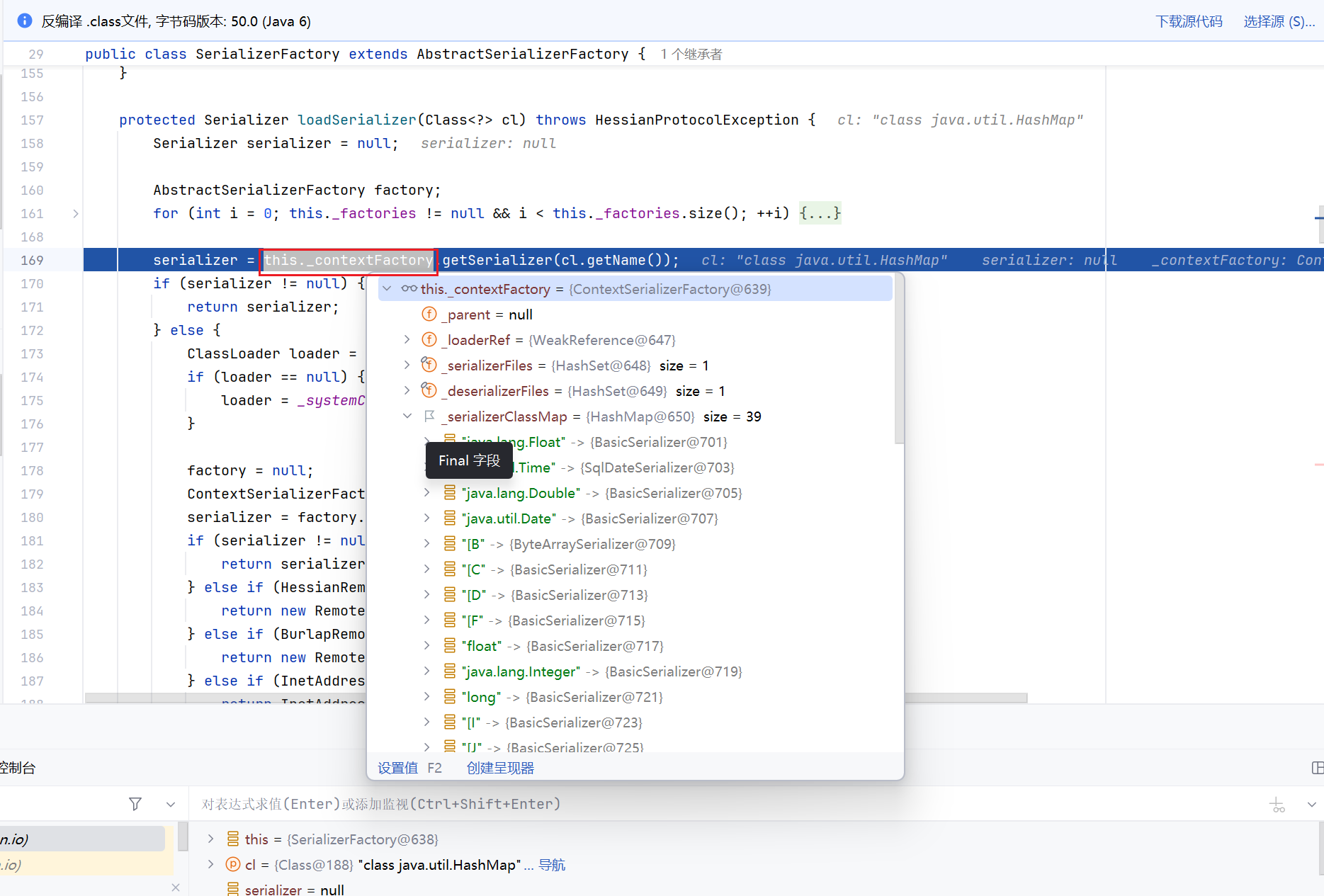Click the entry icon for "float" entry
This screenshot has height=896, width=1324.
point(450,645)
